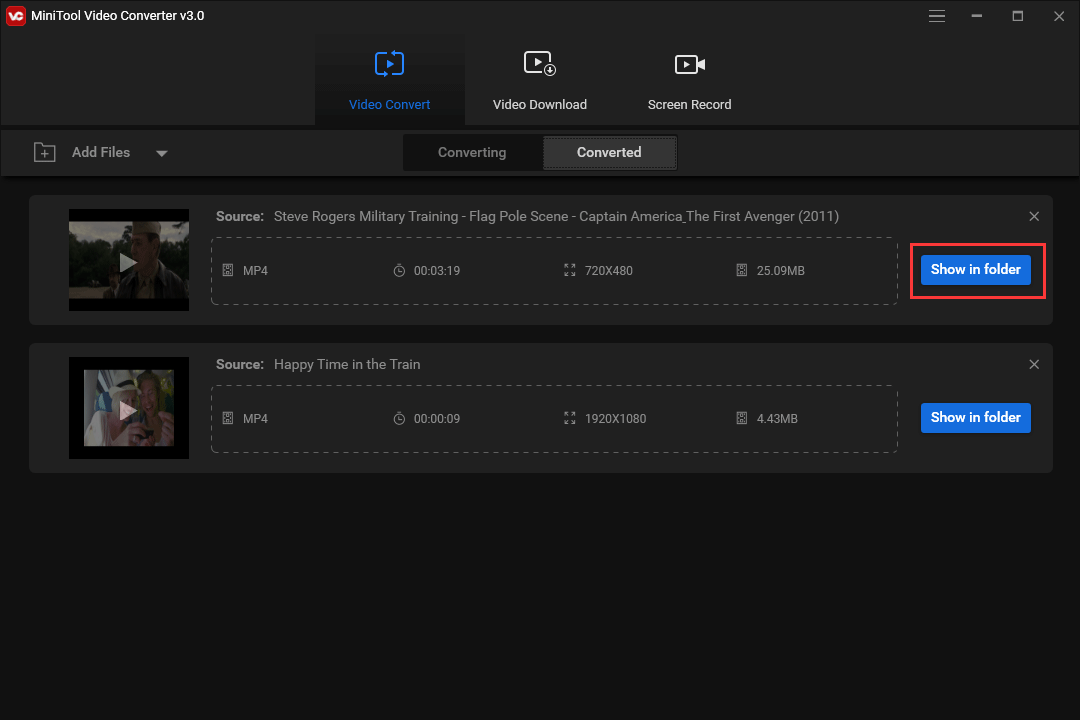
Task: Click the file size icon next to 25.09MB
Action: [741, 270]
